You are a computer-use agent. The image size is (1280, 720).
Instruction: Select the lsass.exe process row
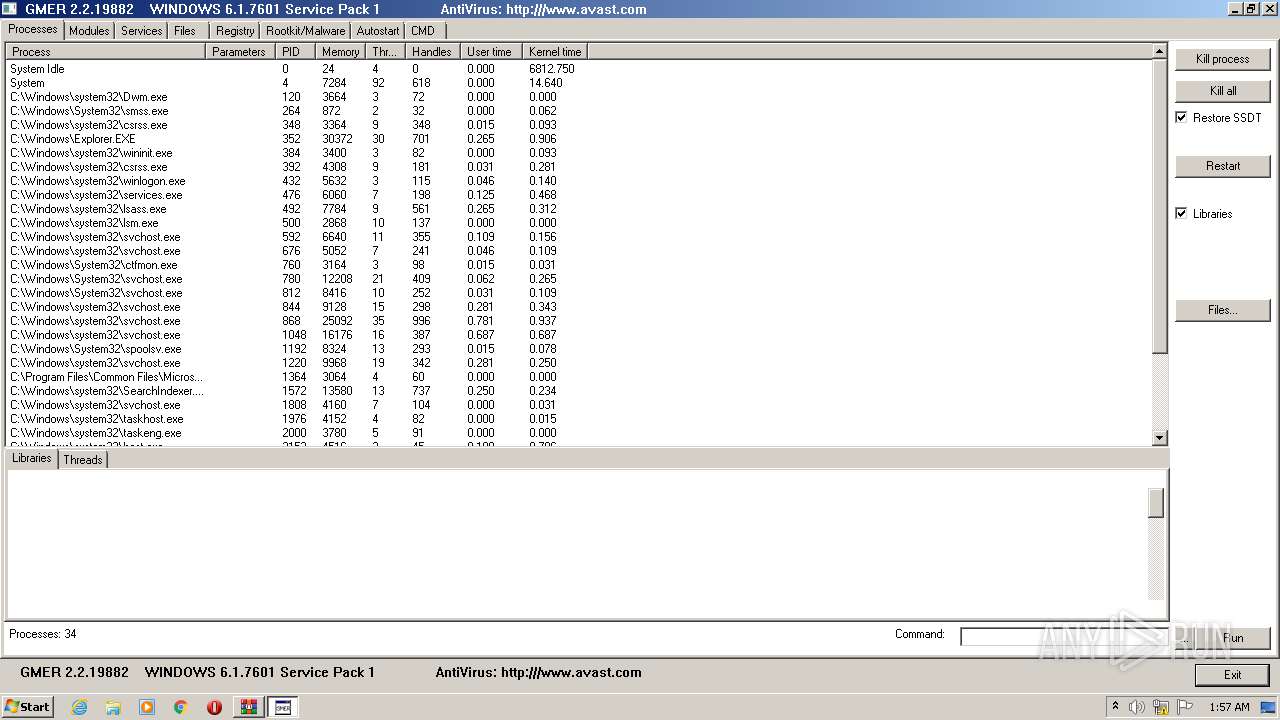pos(580,209)
